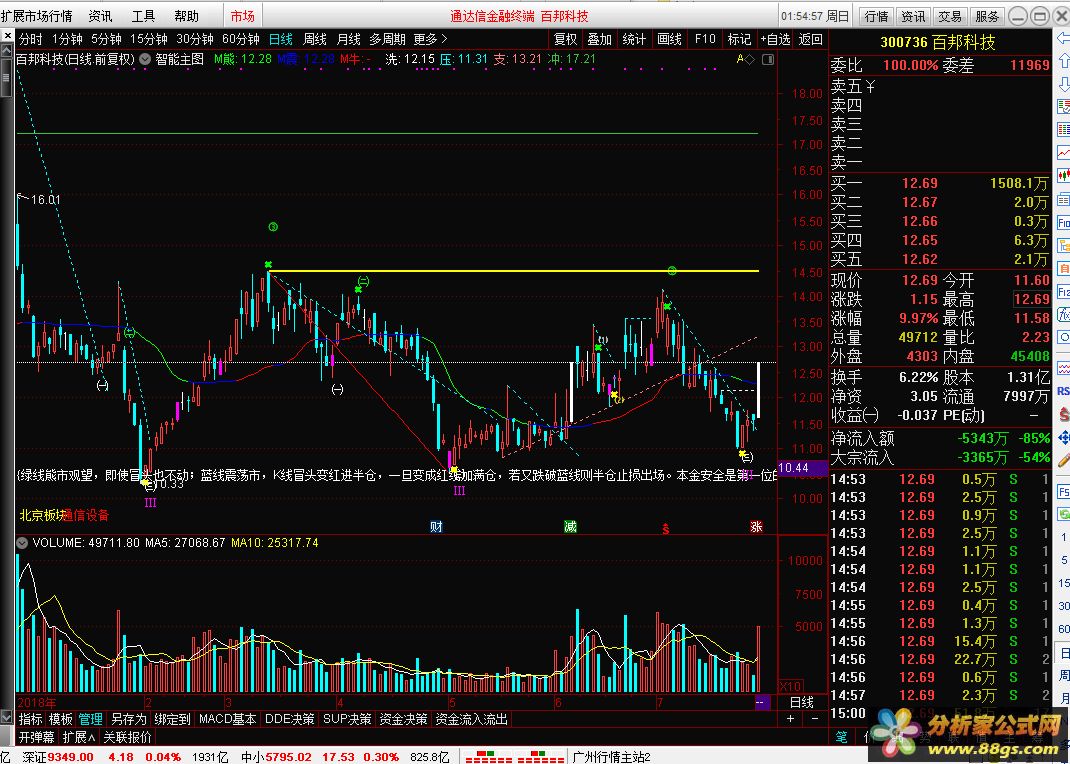Click the green 减 marker icon under chart
Screen dimensions: 1070x764
point(570,526)
